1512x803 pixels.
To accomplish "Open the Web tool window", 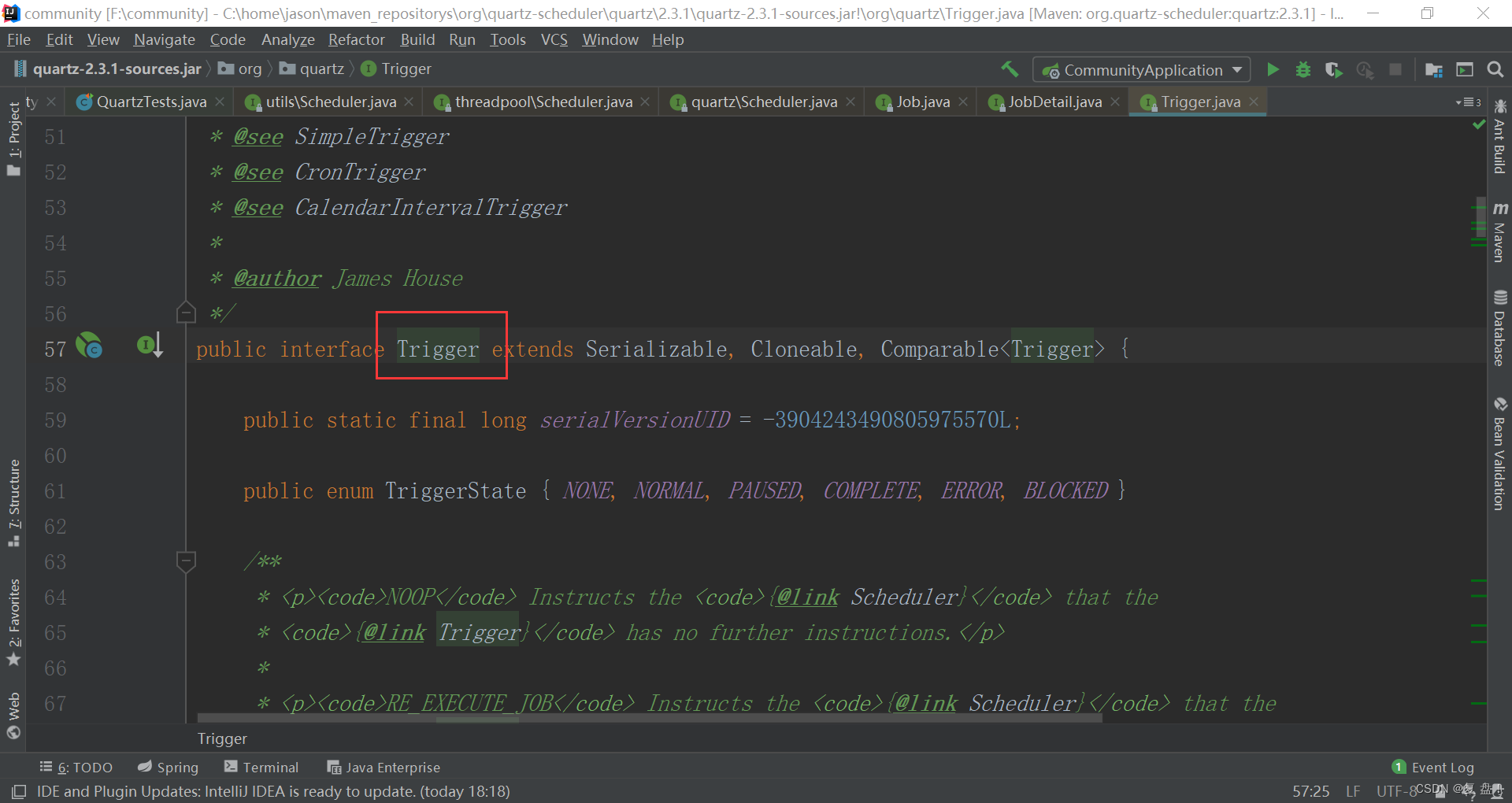I will coord(14,716).
